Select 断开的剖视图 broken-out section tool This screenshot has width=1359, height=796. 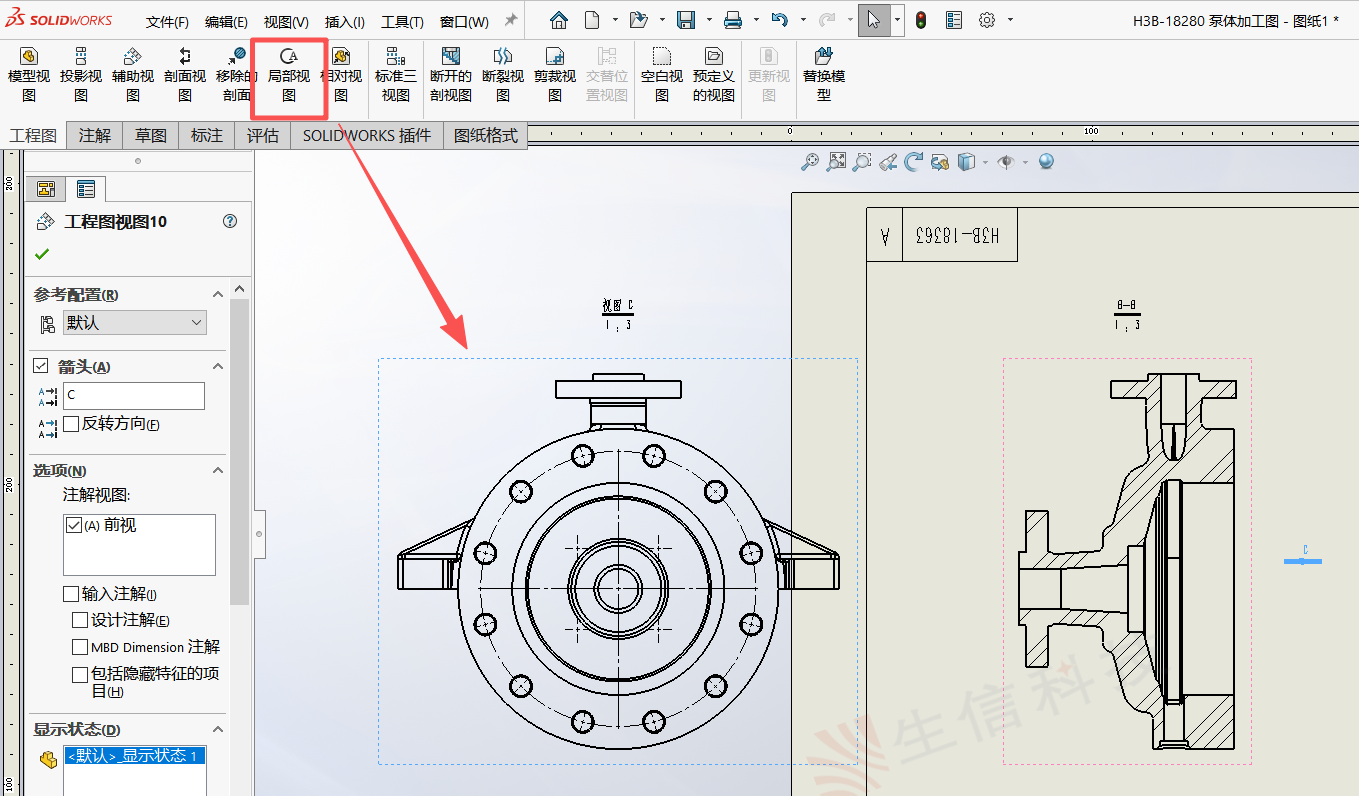pyautogui.click(x=450, y=75)
